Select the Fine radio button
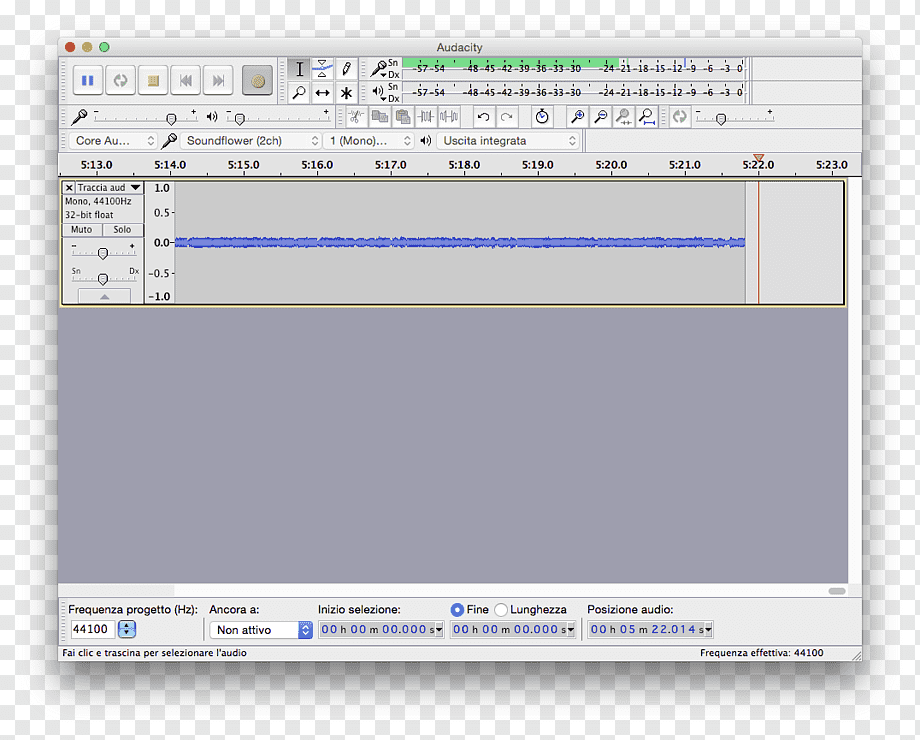Image resolution: width=920 pixels, height=740 pixels. point(457,610)
